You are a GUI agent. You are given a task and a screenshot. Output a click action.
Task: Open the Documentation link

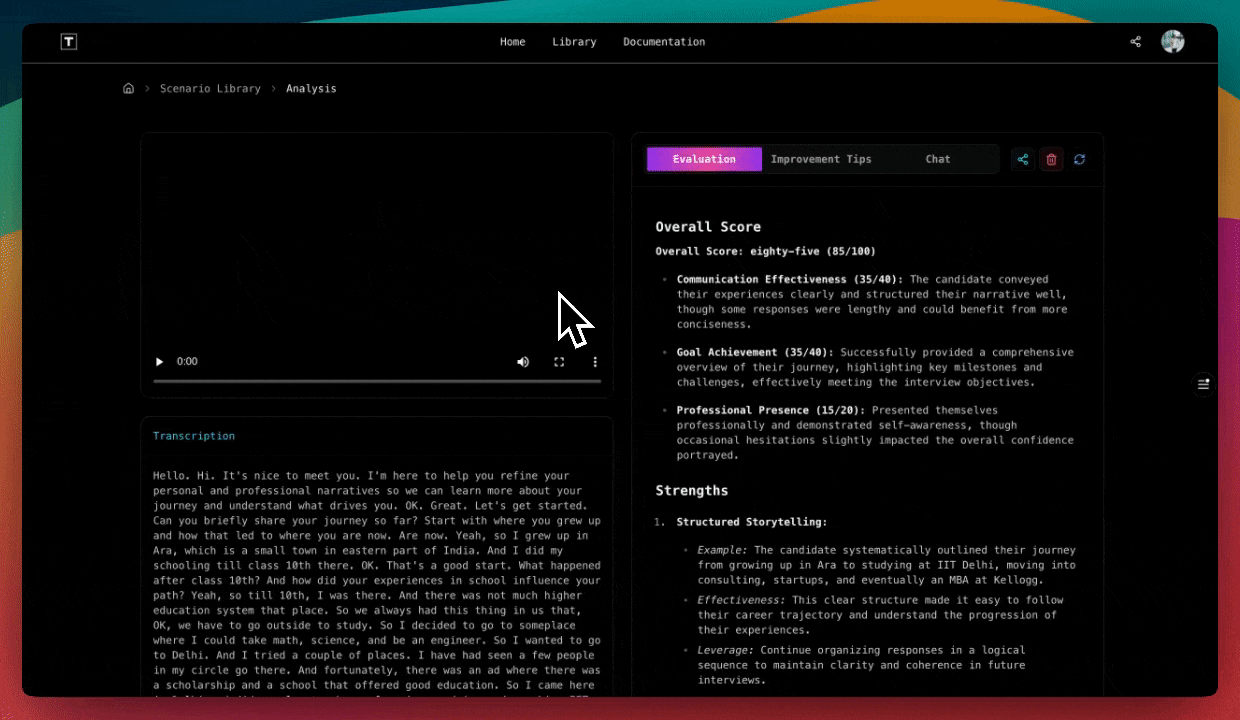tap(664, 42)
